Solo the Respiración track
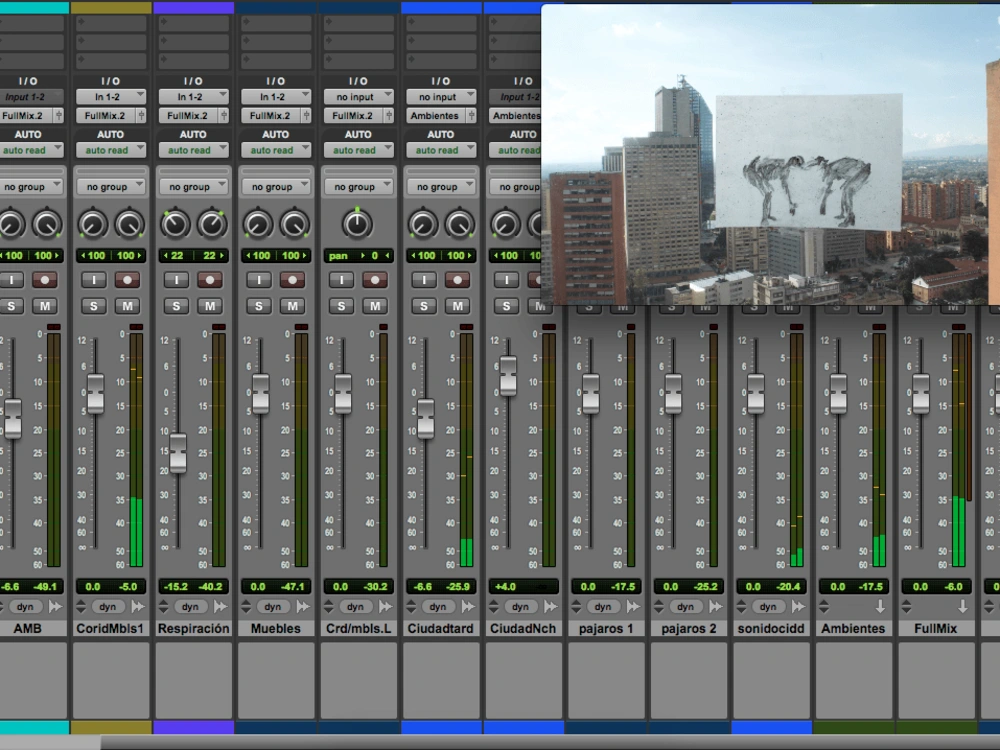This screenshot has height=750, width=1000. (177, 306)
